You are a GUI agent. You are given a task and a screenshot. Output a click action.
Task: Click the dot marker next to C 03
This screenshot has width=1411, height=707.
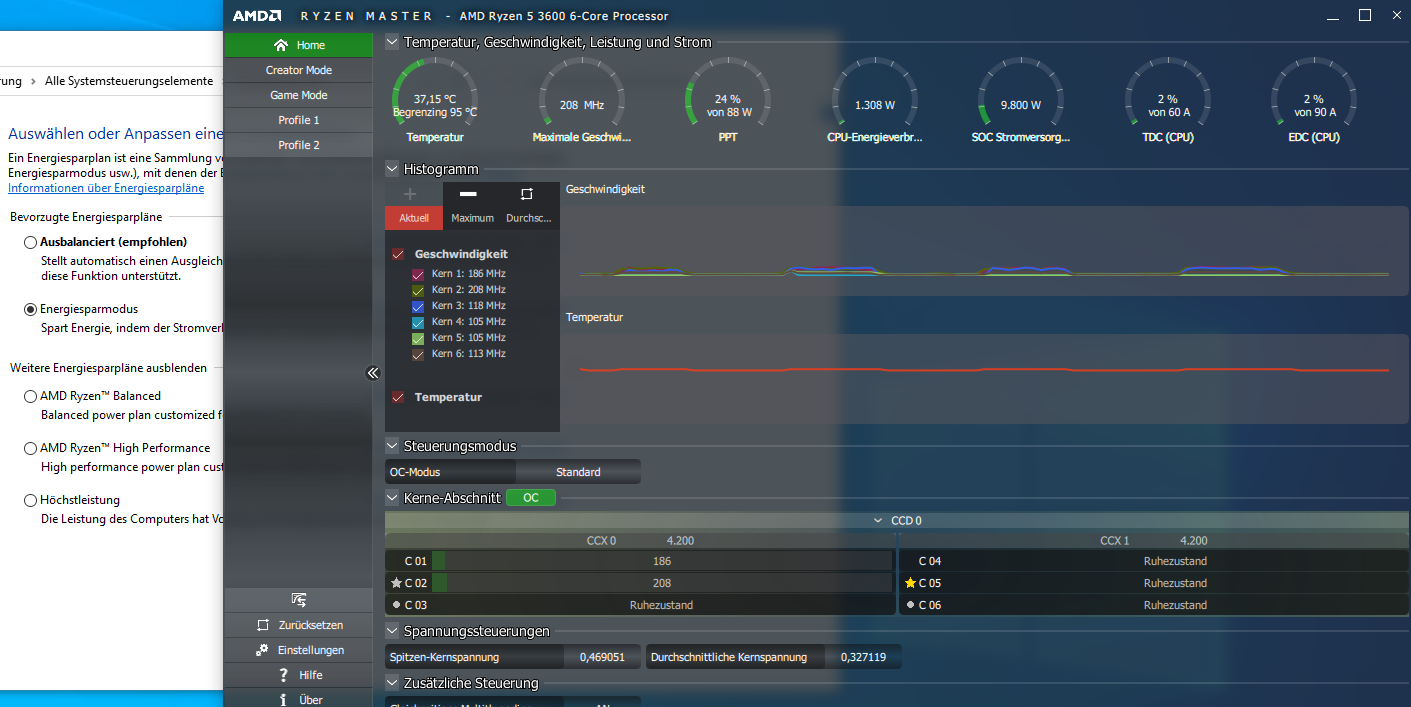[397, 605]
